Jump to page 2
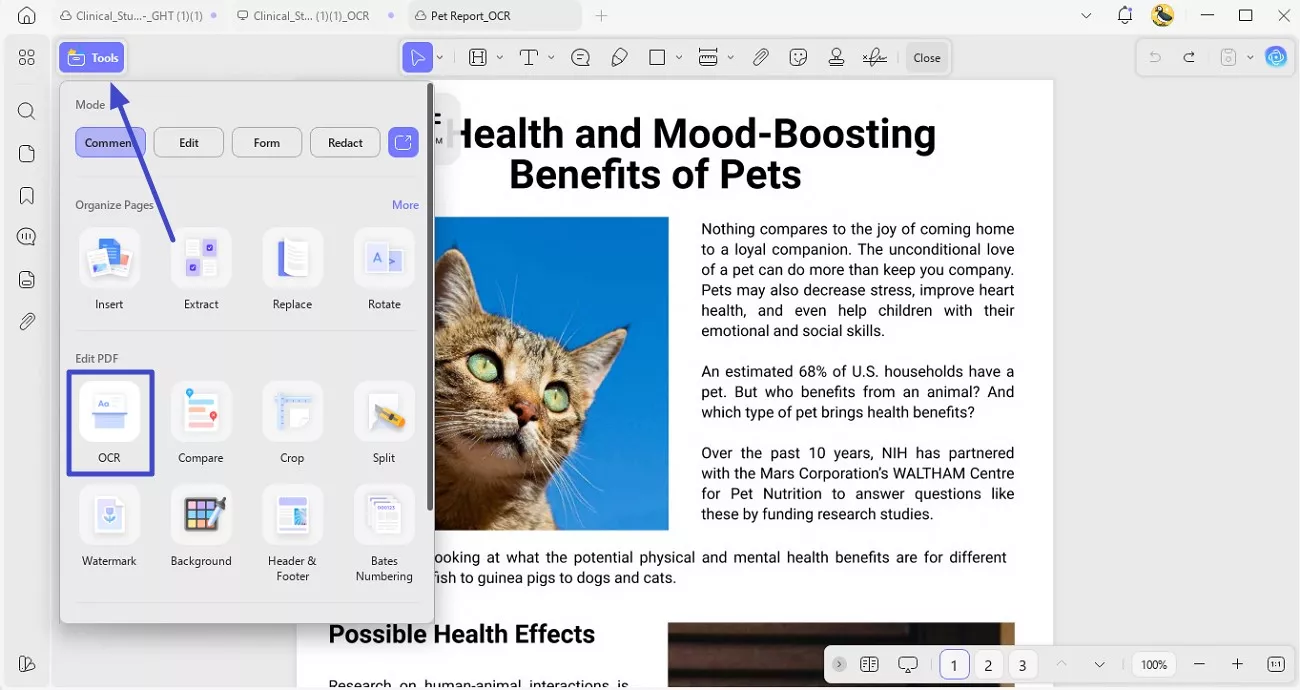Viewport: 1300px width, 690px height. coord(988,665)
